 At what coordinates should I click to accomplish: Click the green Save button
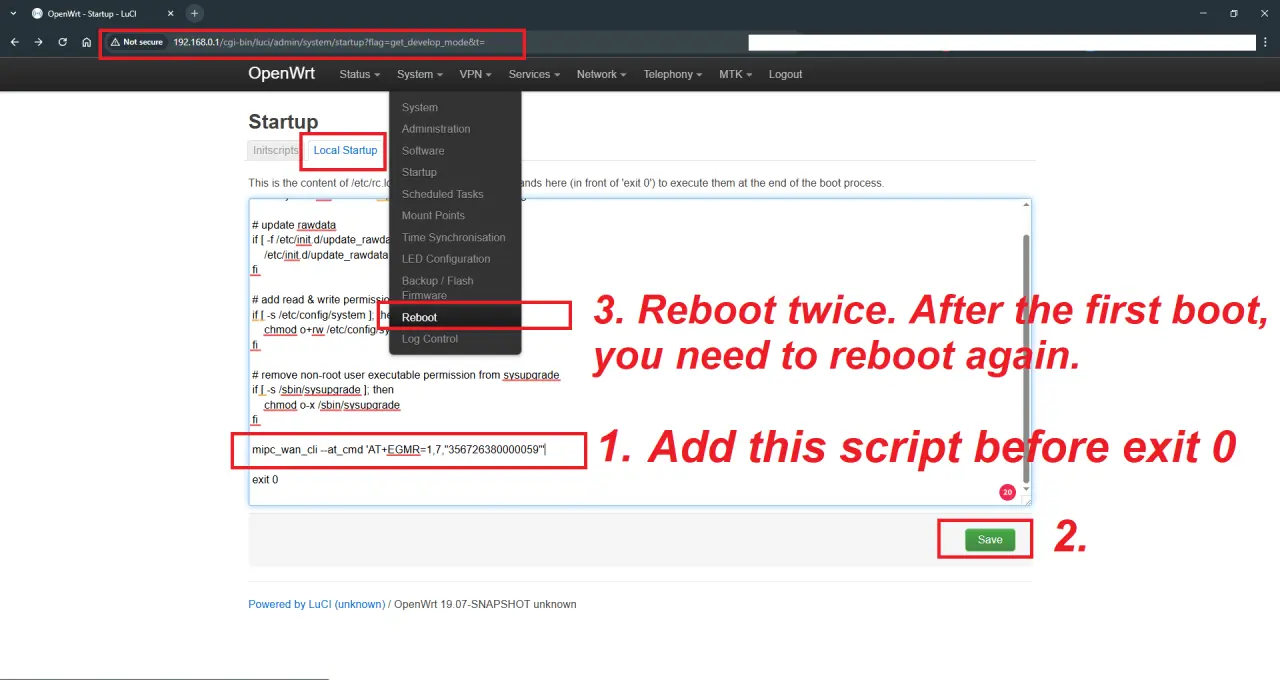click(x=990, y=539)
